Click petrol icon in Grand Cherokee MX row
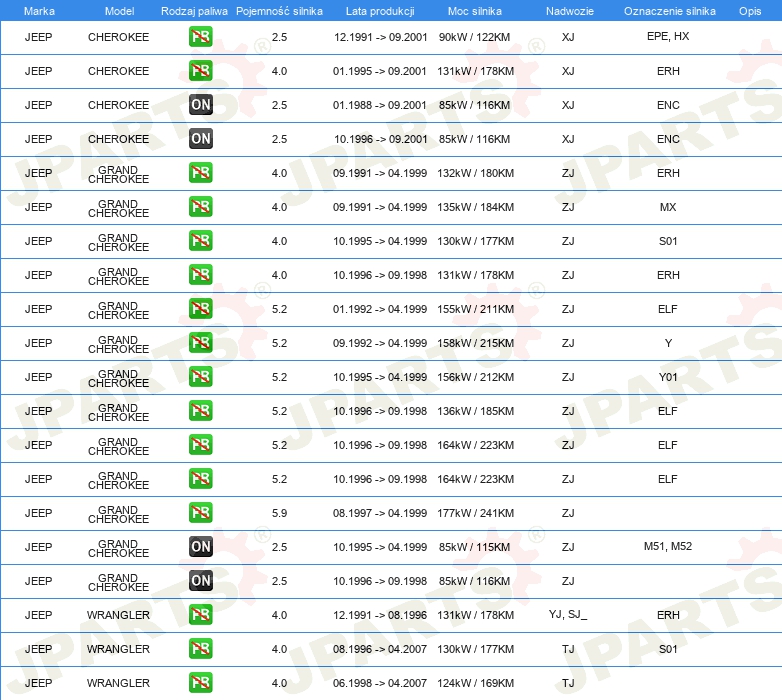 200,207
